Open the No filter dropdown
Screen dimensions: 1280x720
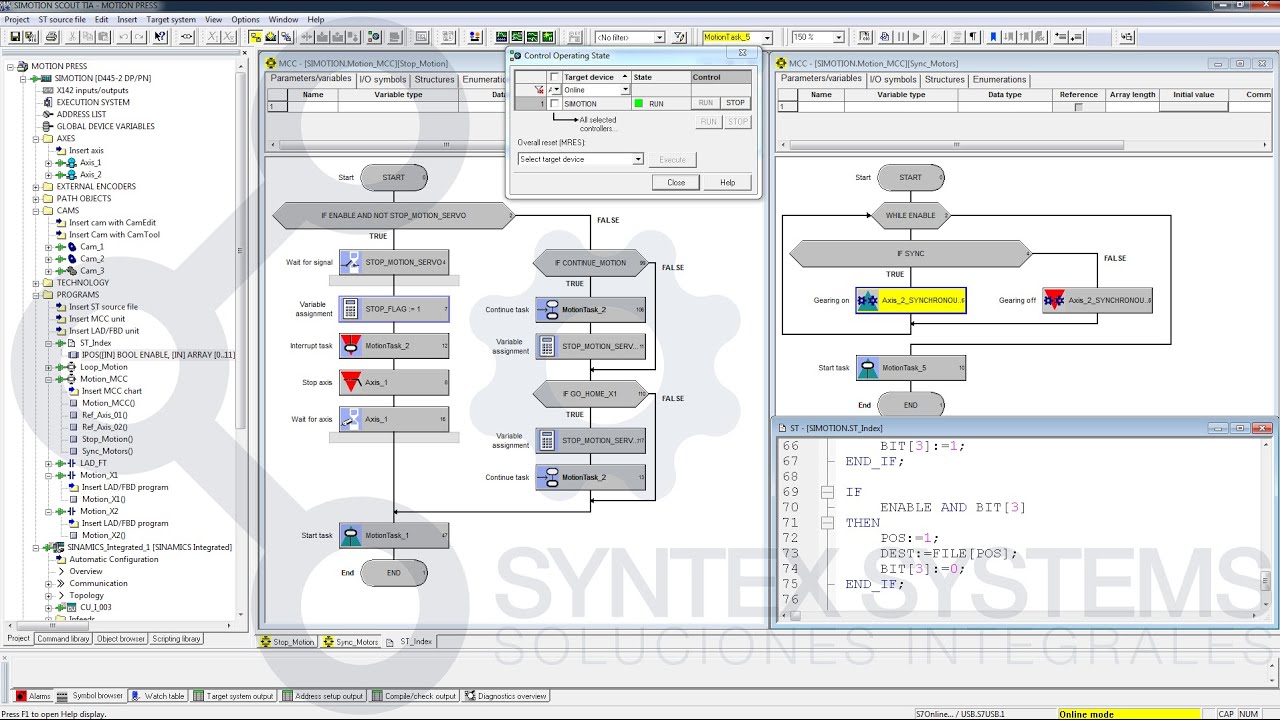click(659, 37)
